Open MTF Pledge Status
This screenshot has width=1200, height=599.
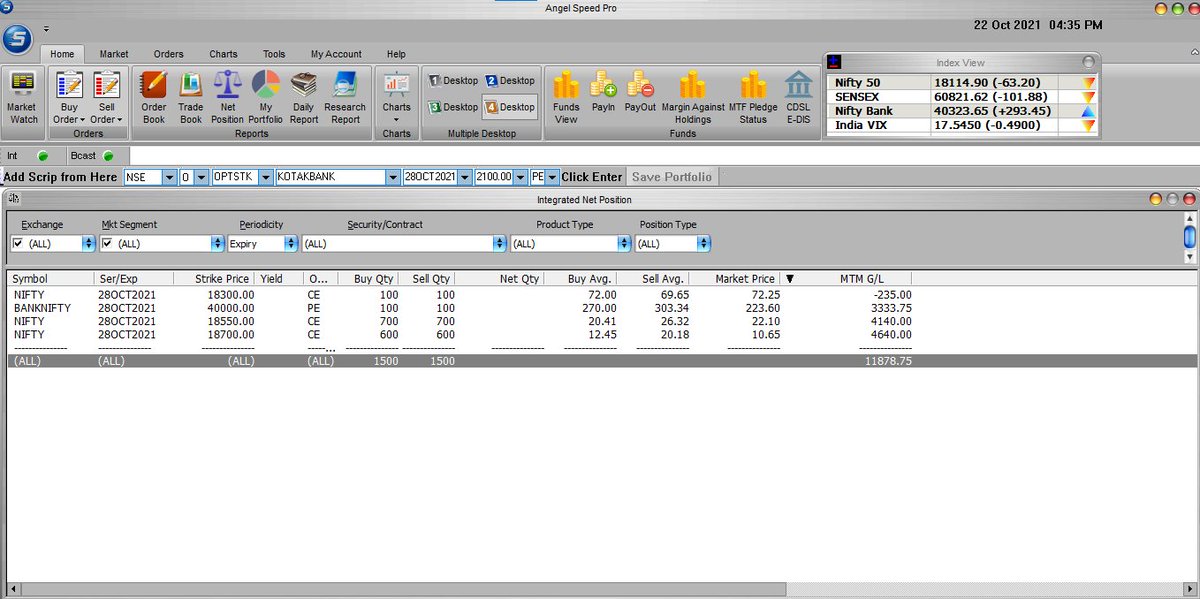click(753, 98)
